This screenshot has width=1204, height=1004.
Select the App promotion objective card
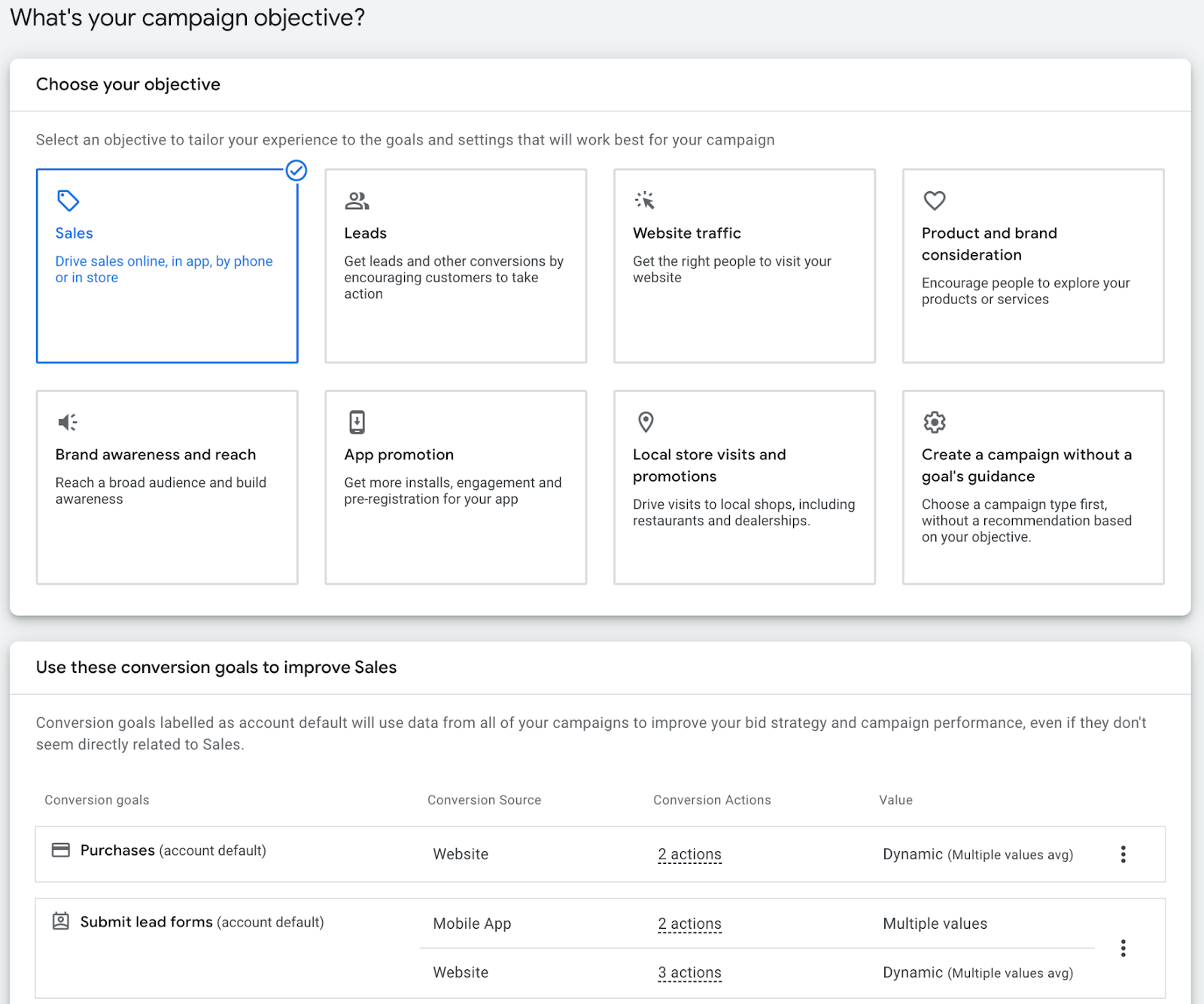pos(455,487)
